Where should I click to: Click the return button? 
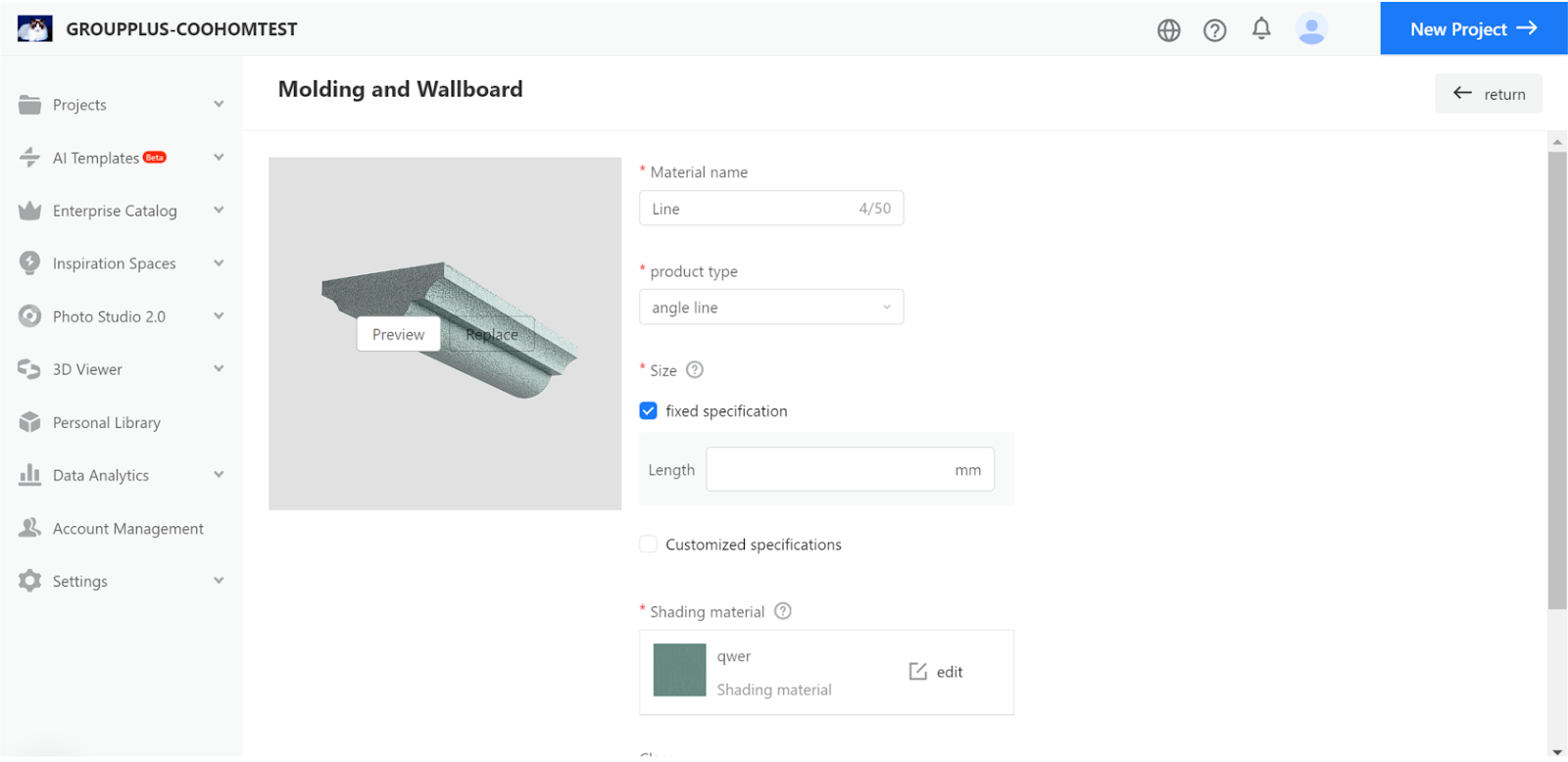click(x=1488, y=94)
